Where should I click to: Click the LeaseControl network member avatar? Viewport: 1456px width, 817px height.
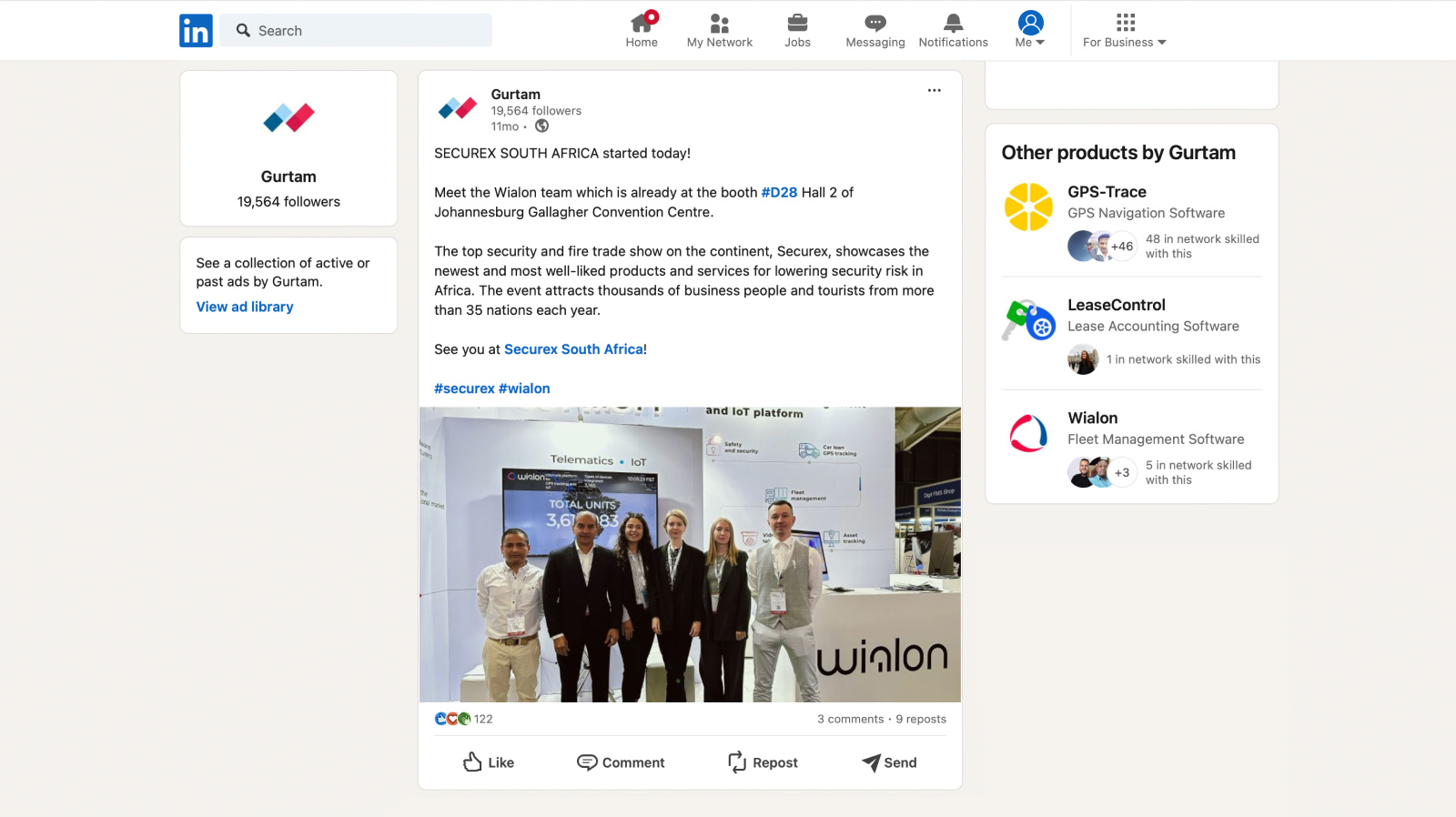point(1083,359)
